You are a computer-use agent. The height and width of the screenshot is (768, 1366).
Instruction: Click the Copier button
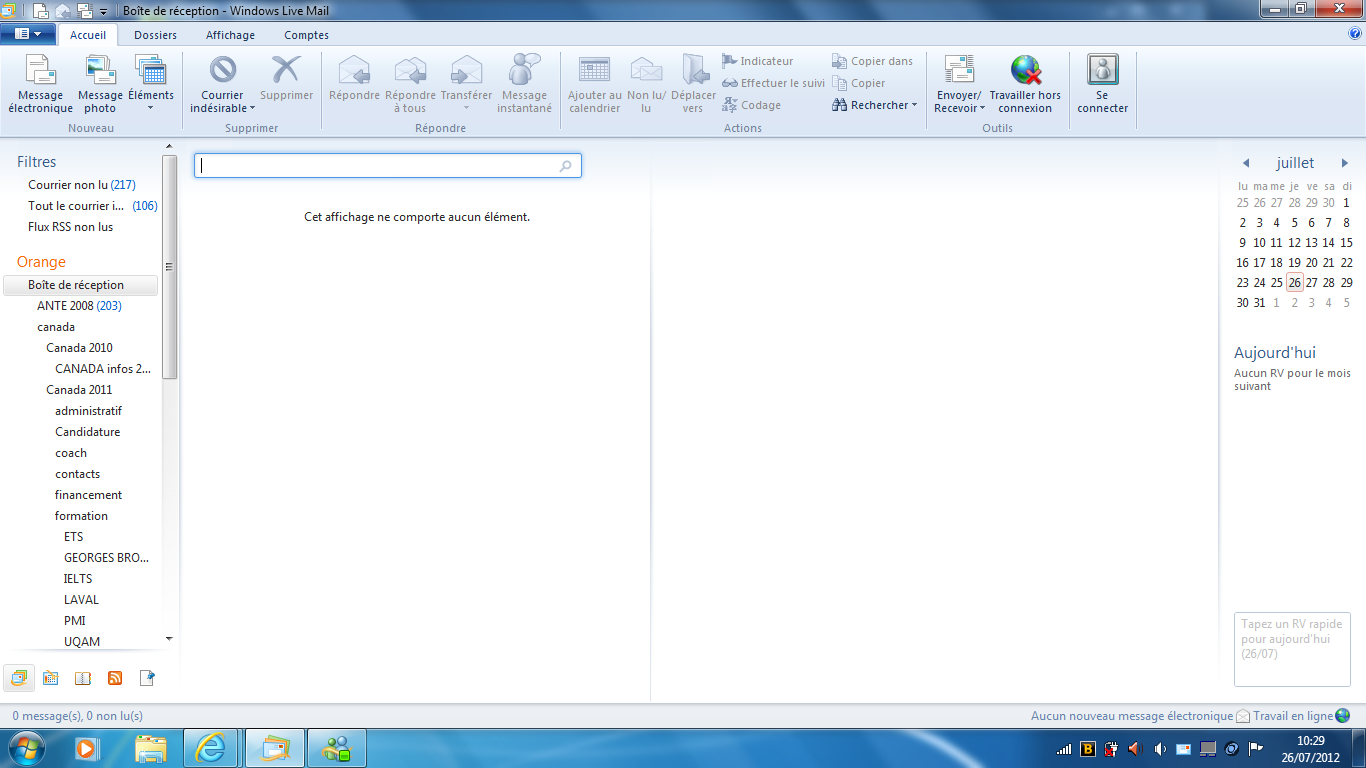859,83
